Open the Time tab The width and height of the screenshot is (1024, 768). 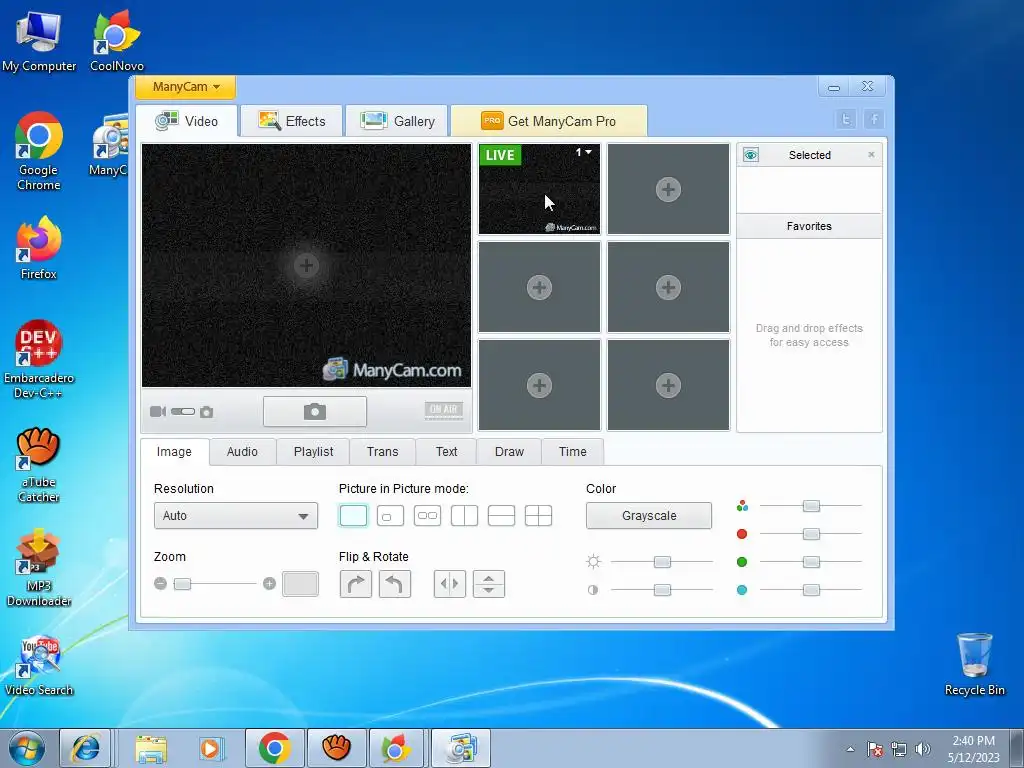(573, 452)
